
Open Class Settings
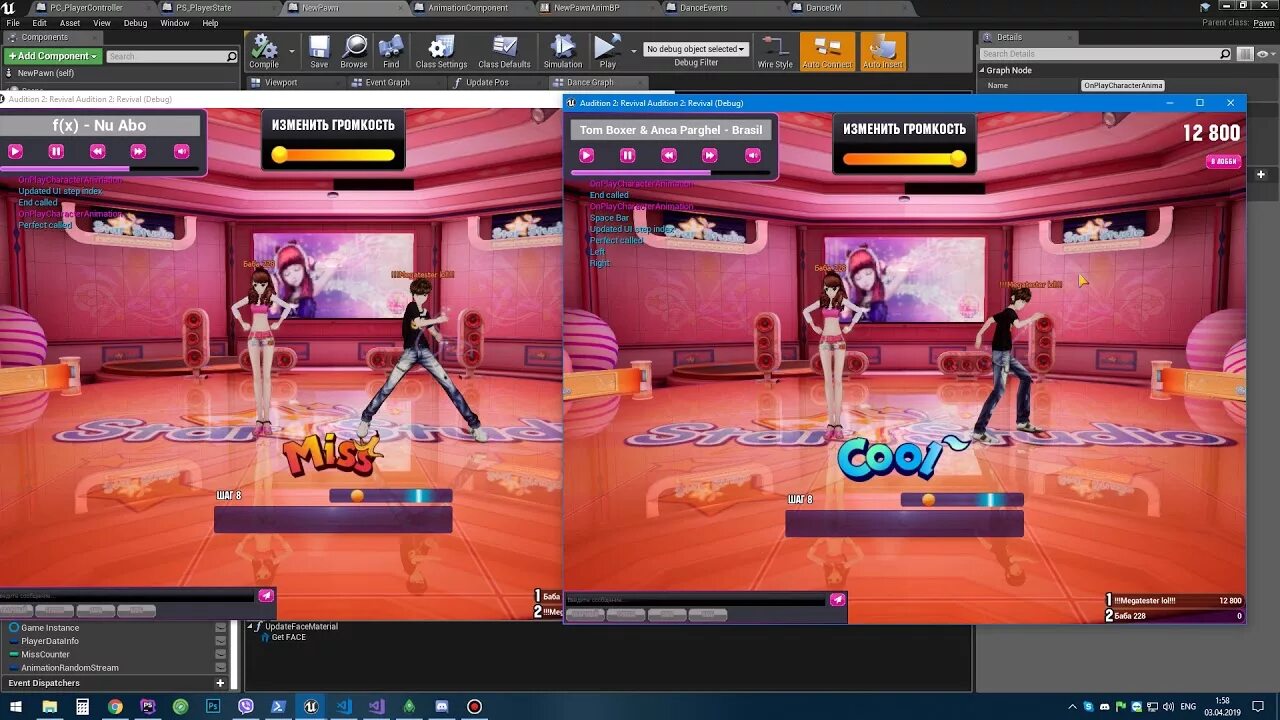(x=441, y=52)
